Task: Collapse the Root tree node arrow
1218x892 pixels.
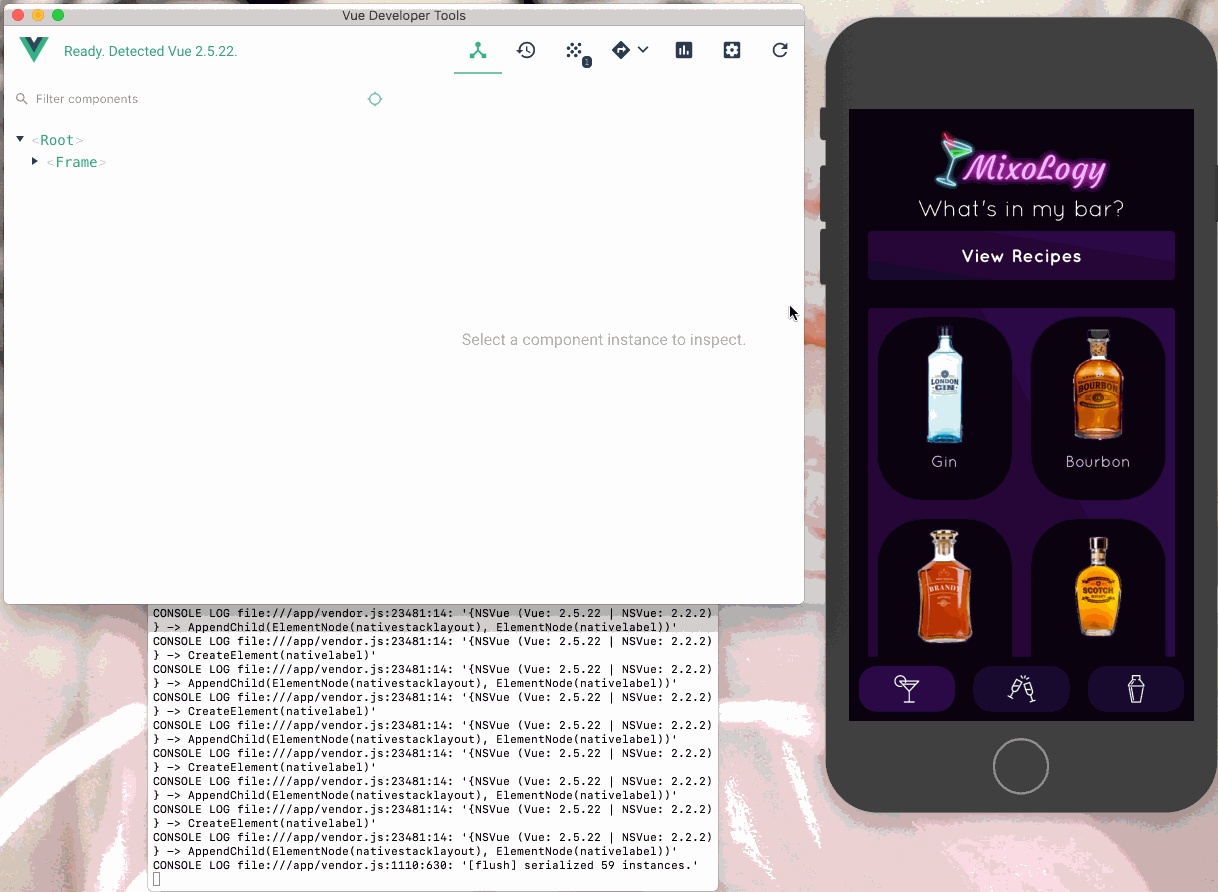Action: (20, 139)
